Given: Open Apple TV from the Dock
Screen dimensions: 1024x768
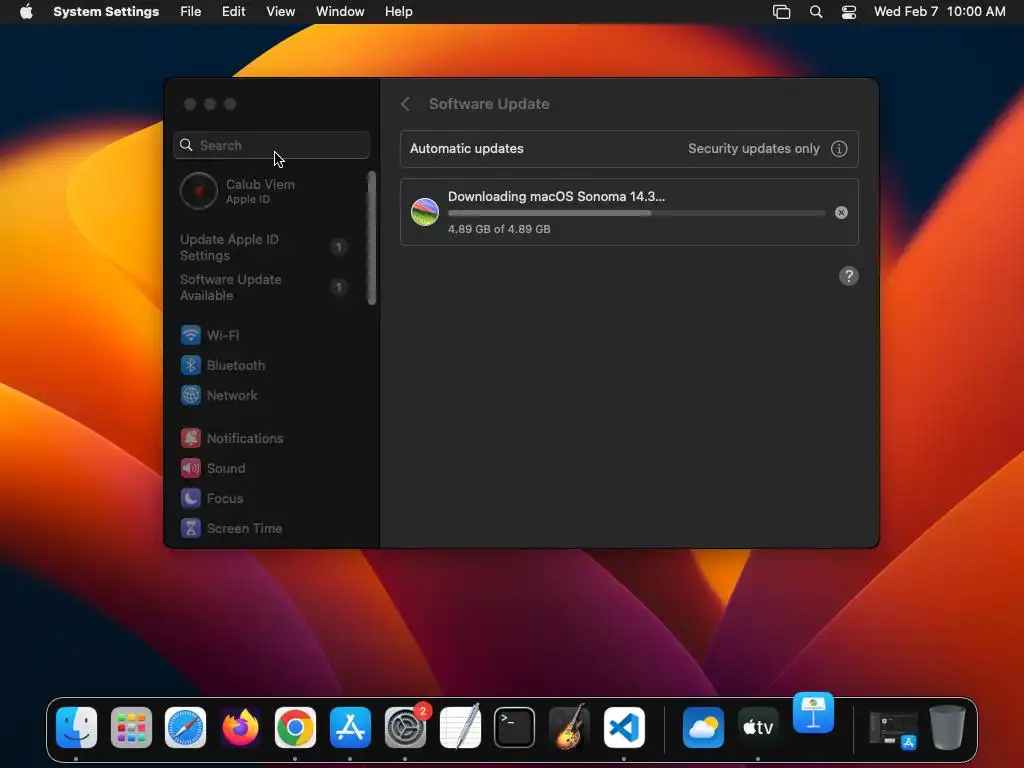Looking at the screenshot, I should point(758,727).
